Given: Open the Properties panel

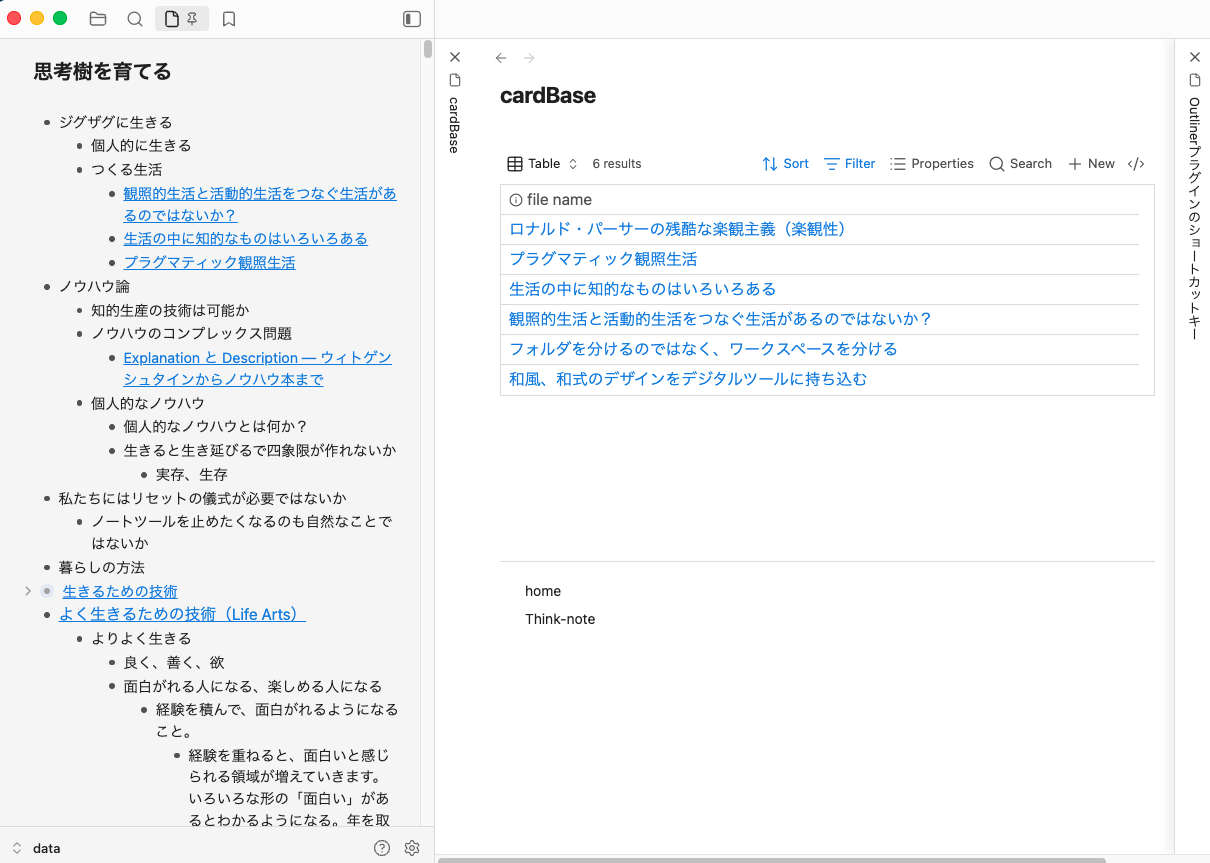Looking at the screenshot, I should [931, 164].
